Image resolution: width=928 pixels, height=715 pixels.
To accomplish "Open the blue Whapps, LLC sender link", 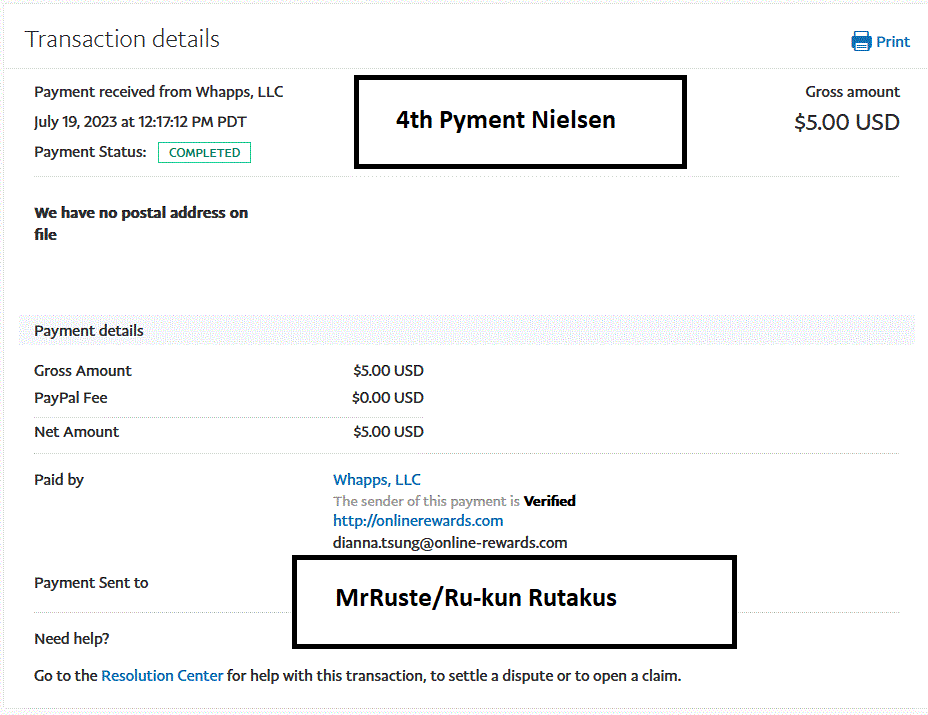I will [x=377, y=480].
